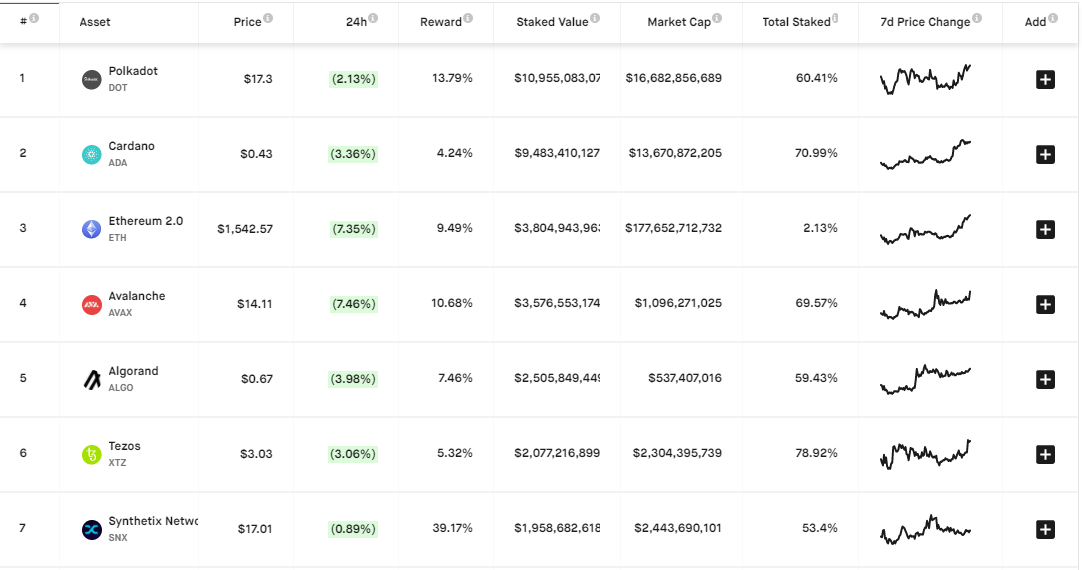This screenshot has height=570, width=1082.
Task: View Ethereum 2.0 7d price sparkline chart
Action: pyautogui.click(x=925, y=229)
